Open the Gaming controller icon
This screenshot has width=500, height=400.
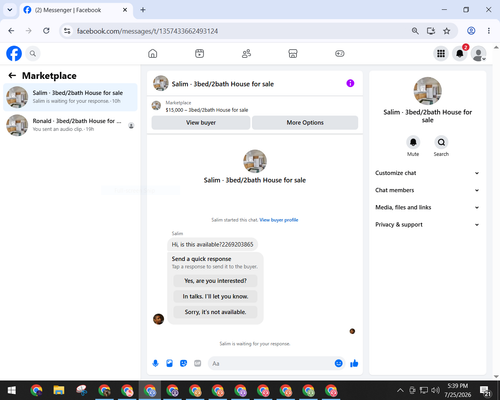340,53
